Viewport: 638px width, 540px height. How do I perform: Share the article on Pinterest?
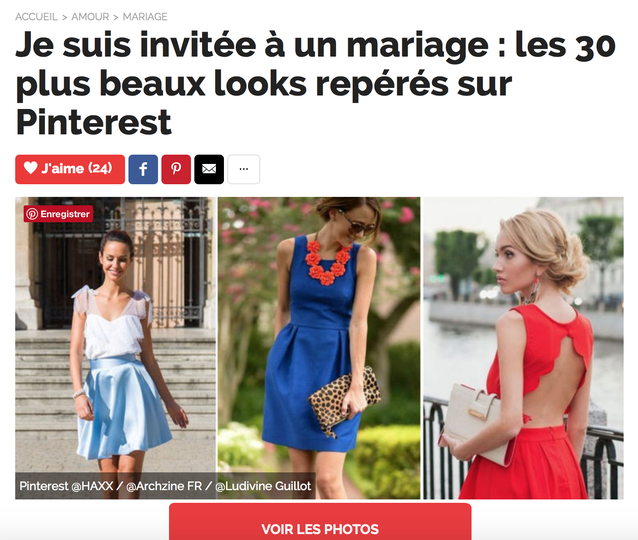176,169
